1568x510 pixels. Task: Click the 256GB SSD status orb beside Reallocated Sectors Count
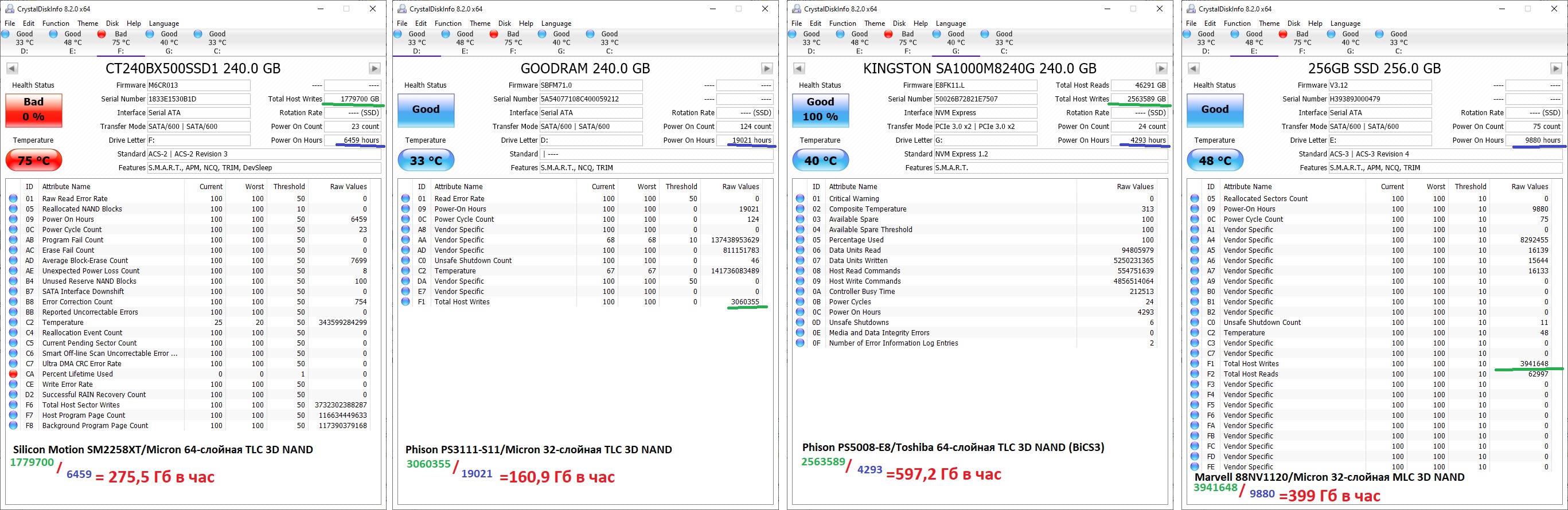(1194, 198)
